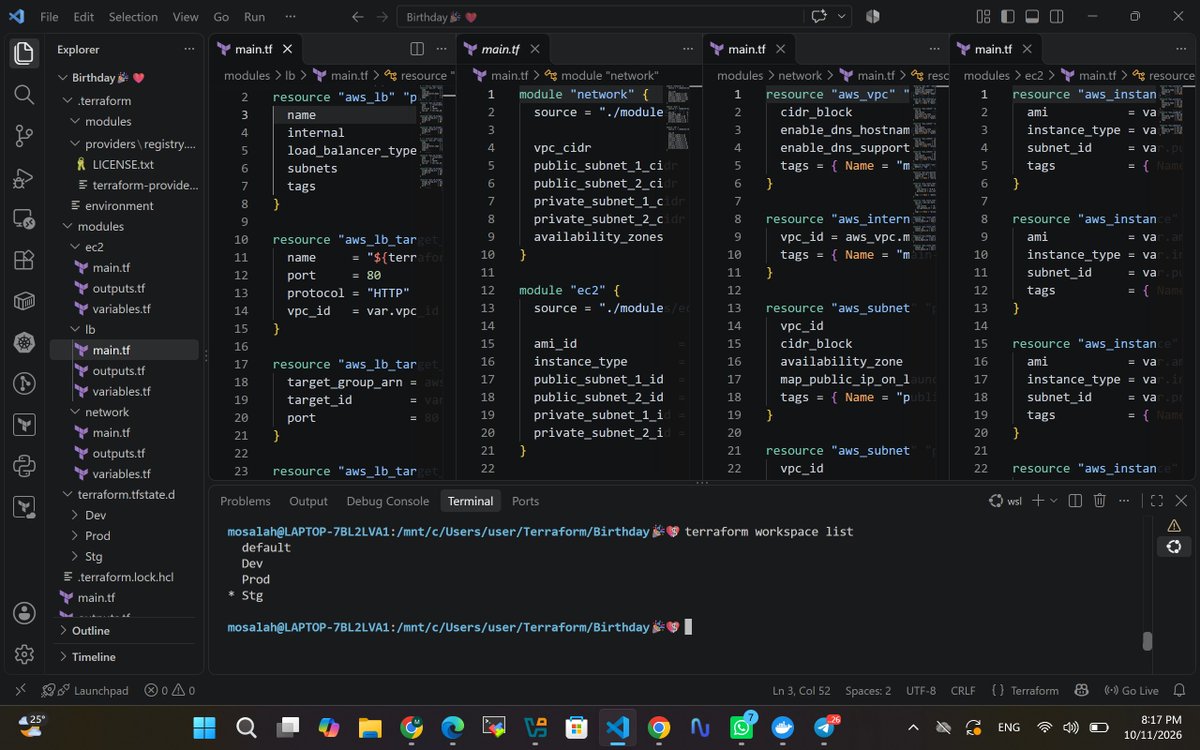Viewport: 1200px width, 750px height.
Task: Open the terminal launch profile dropdown
Action: click(x=1055, y=501)
